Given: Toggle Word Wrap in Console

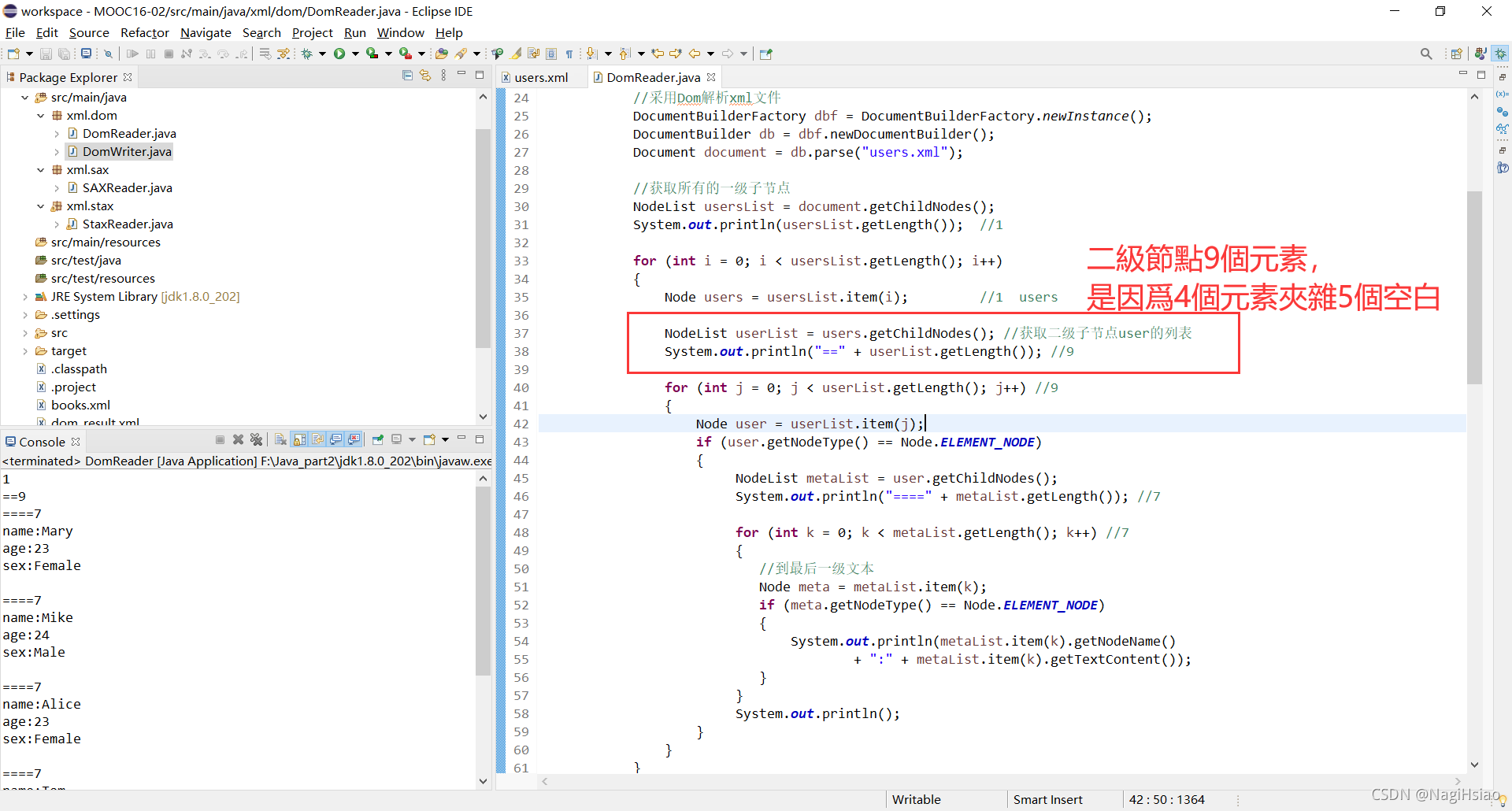Looking at the screenshot, I should (317, 439).
